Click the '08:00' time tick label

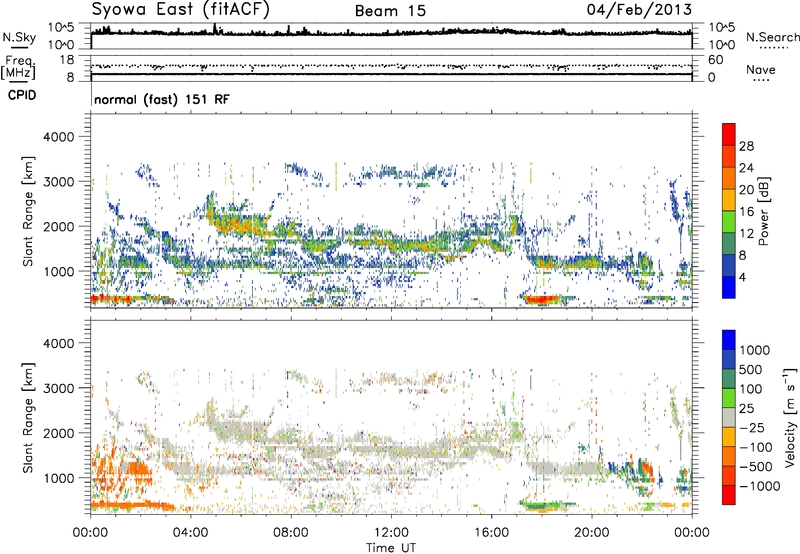click(x=291, y=533)
